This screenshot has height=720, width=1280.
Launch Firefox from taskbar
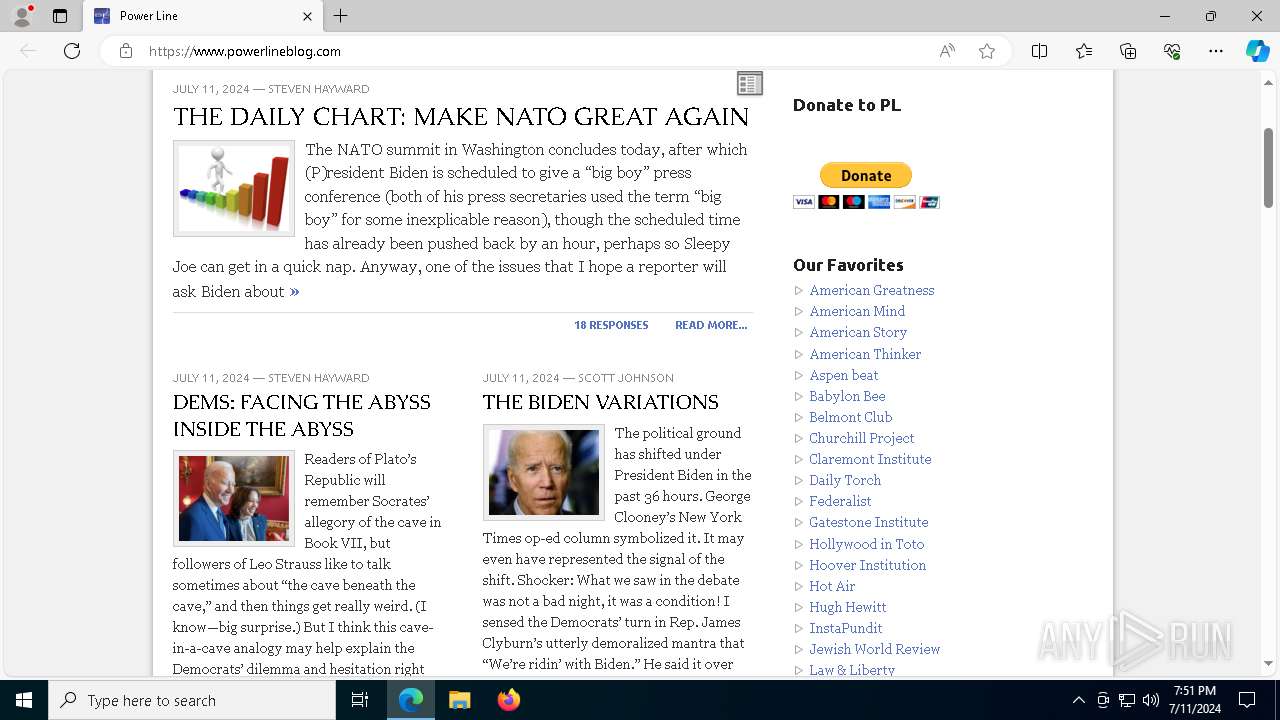(508, 700)
